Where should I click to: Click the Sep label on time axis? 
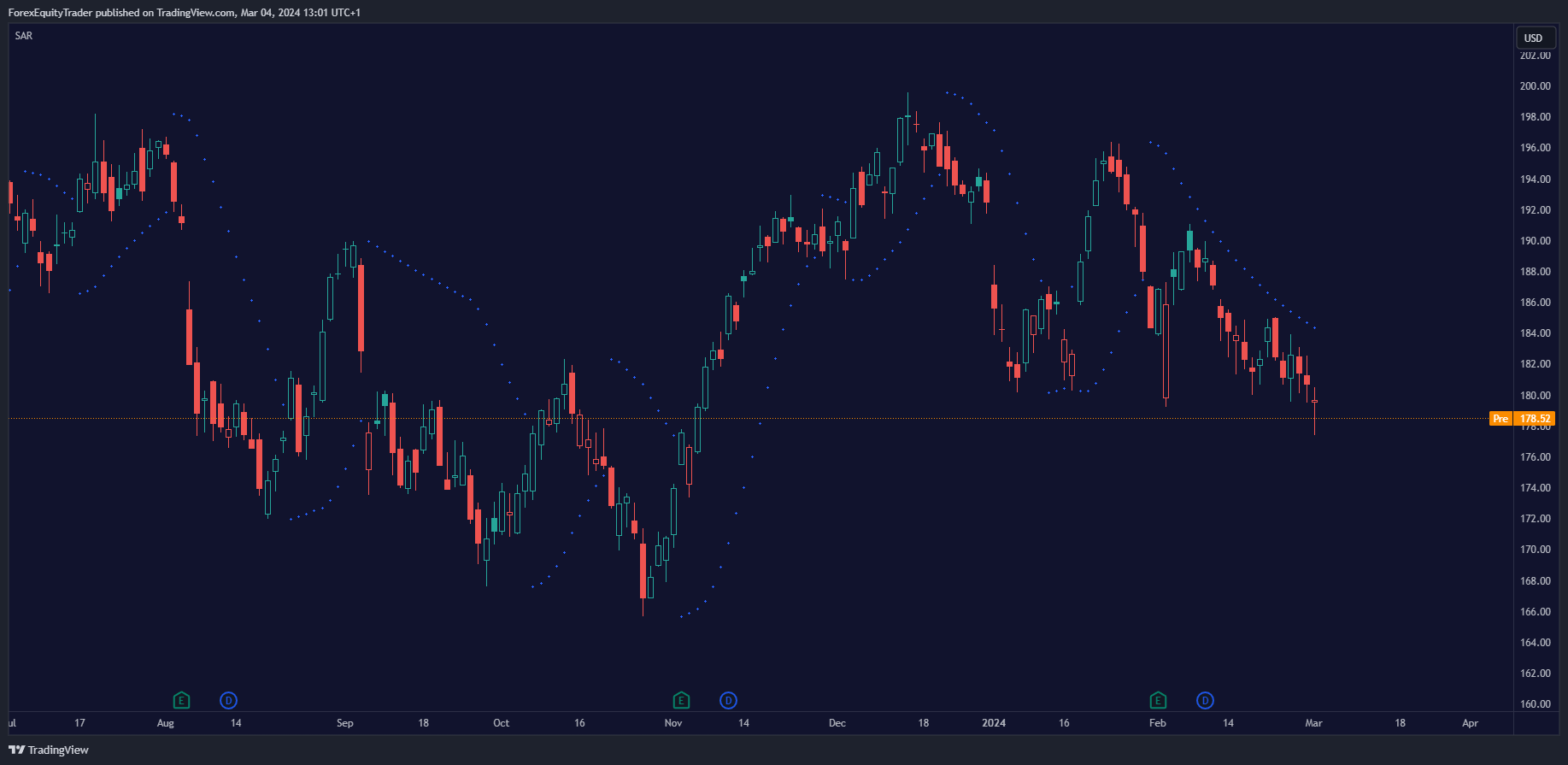[x=345, y=723]
